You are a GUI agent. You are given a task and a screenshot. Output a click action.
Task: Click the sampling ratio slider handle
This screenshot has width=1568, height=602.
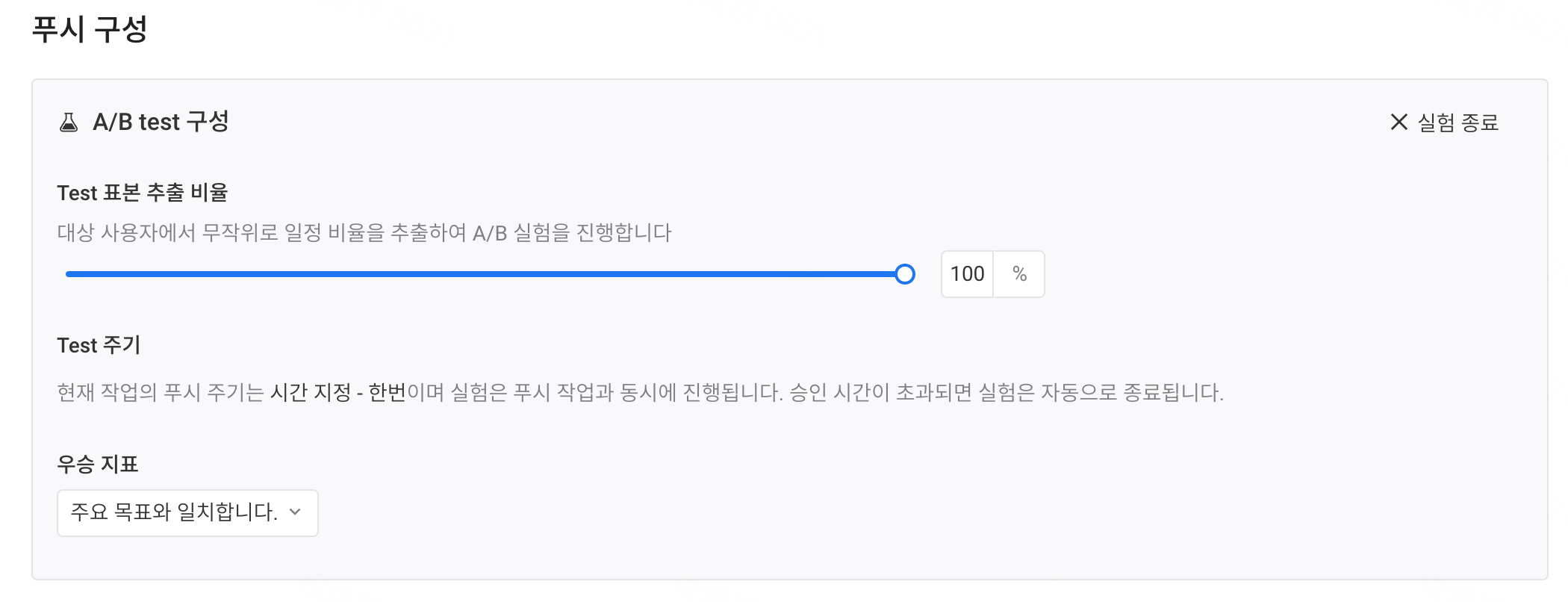tap(904, 274)
